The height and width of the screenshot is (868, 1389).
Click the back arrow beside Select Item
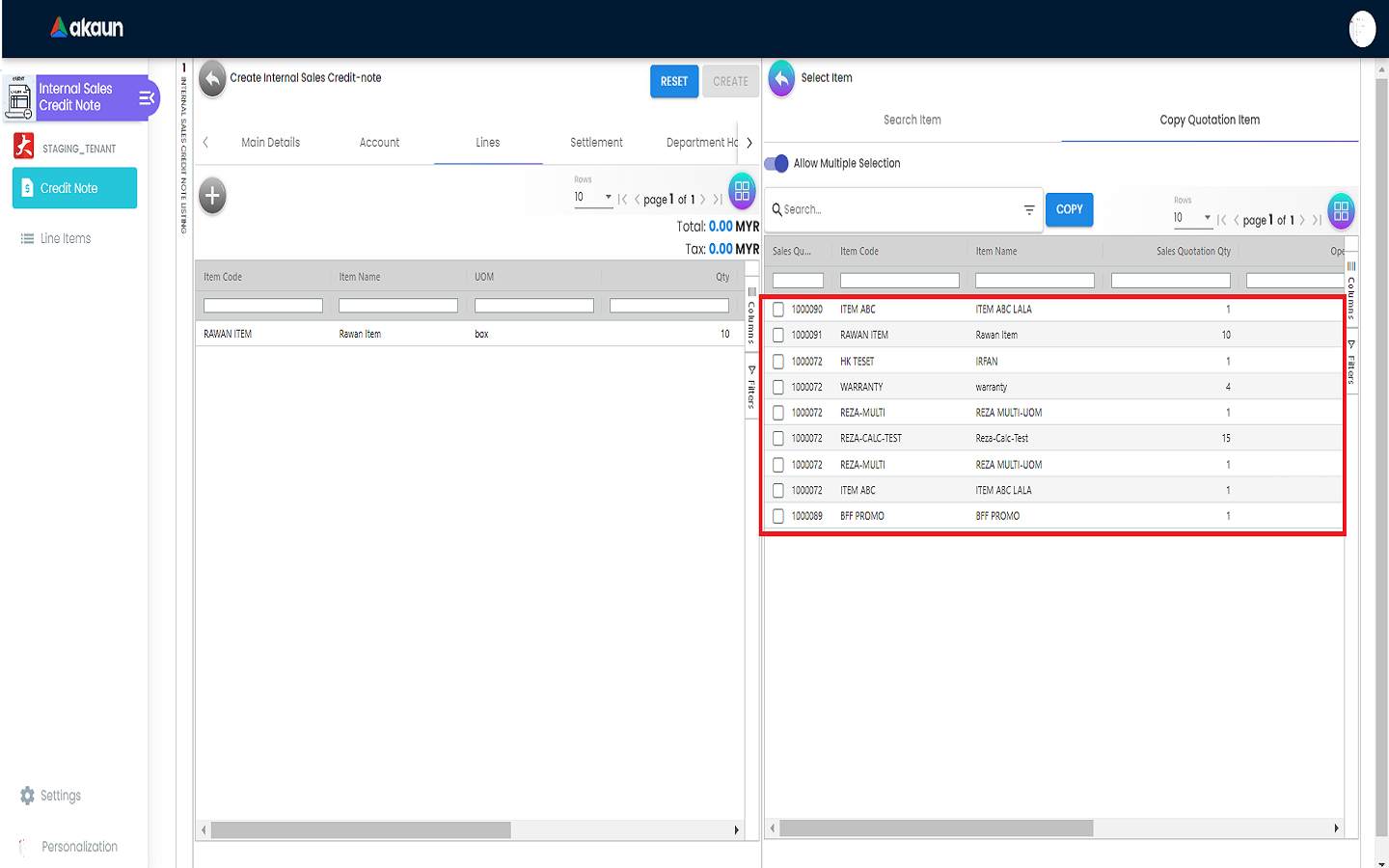pos(781,79)
